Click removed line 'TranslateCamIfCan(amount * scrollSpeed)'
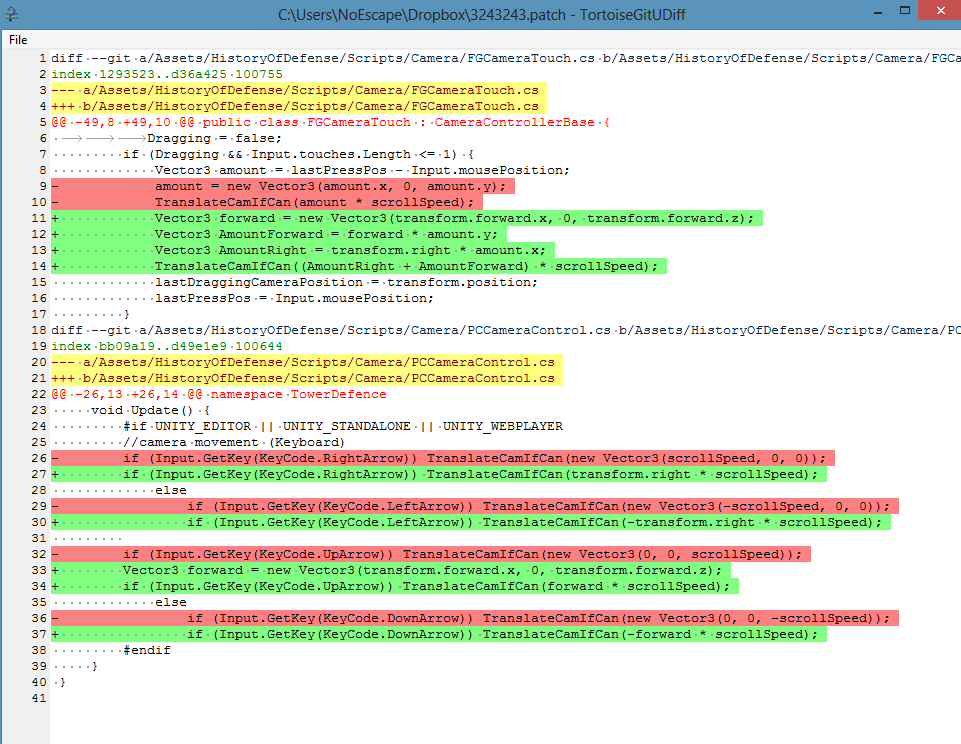Image resolution: width=961 pixels, height=744 pixels. point(267,202)
